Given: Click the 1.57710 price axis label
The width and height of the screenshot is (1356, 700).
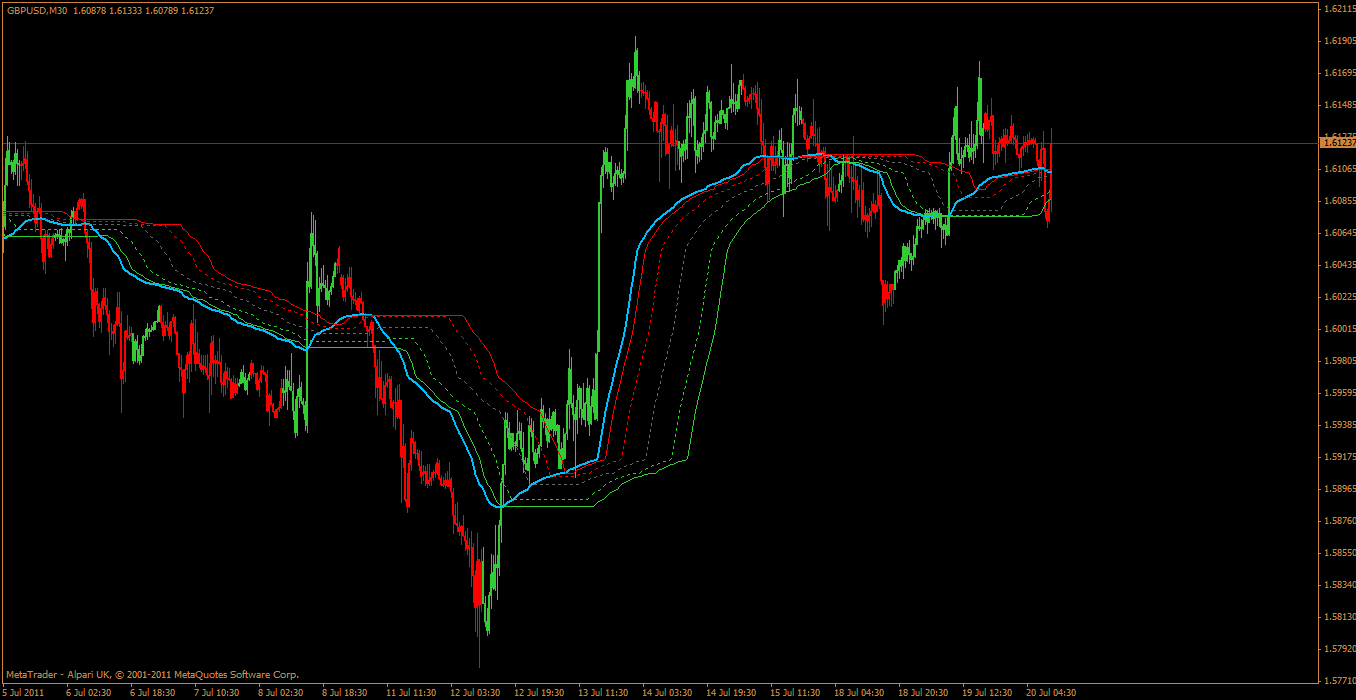Looking at the screenshot, I should 1338,681.
